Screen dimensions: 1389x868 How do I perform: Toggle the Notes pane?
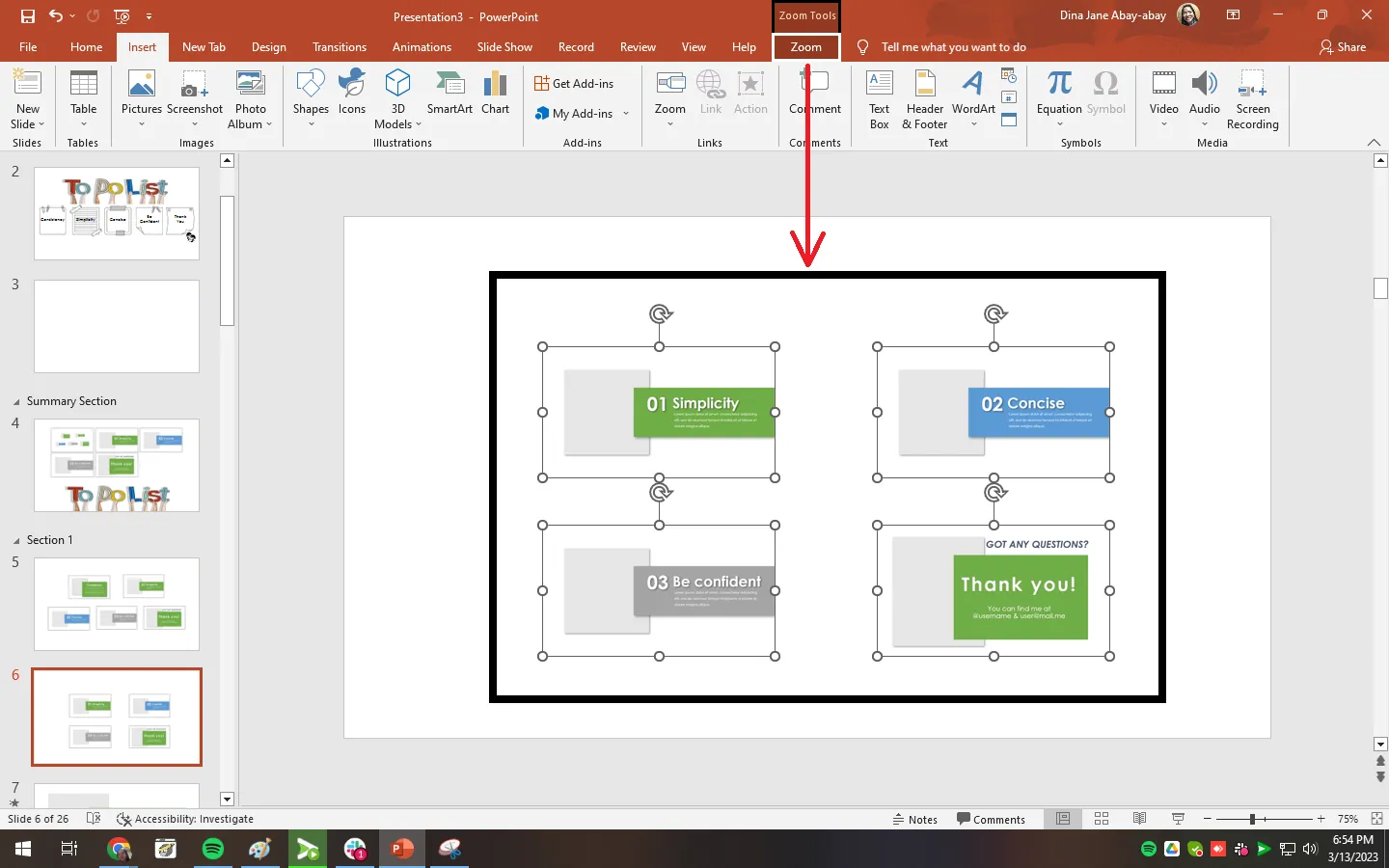pos(914,819)
